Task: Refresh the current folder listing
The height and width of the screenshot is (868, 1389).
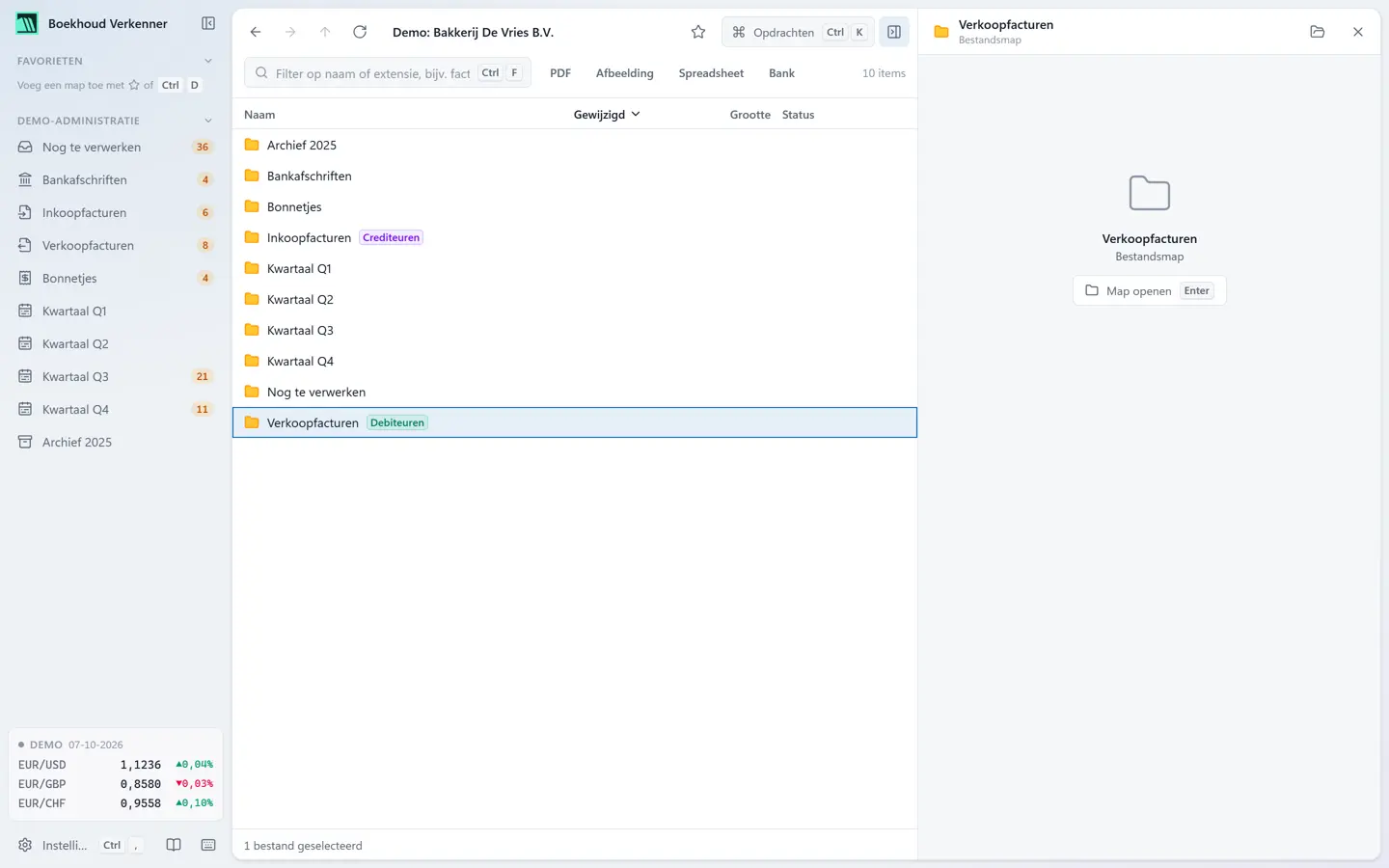Action: [360, 32]
